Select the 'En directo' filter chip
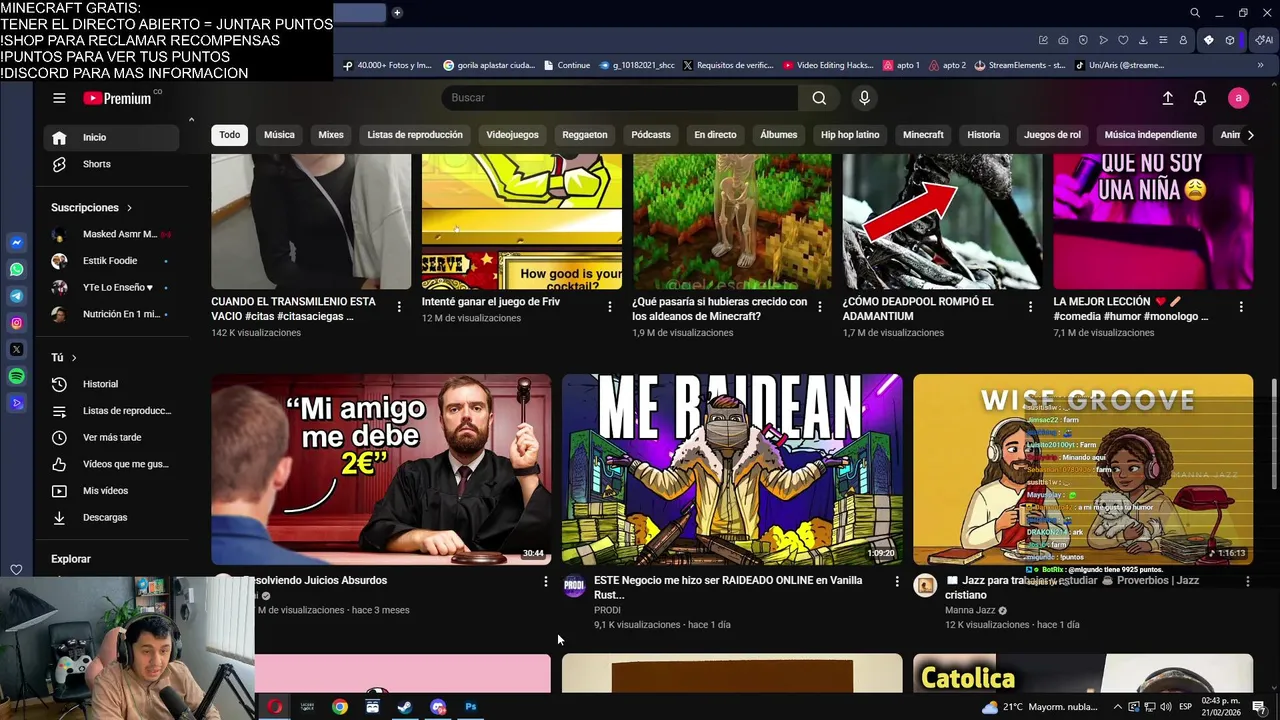Screen dimensions: 1280x720 (715, 135)
